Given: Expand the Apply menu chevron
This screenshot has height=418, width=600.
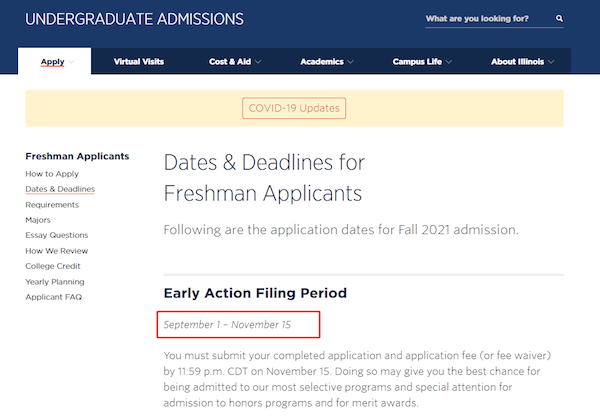Looking at the screenshot, I should click(x=72, y=62).
